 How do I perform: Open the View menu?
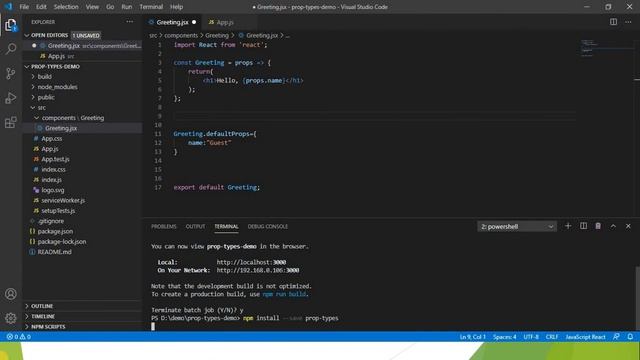tap(92, 7)
